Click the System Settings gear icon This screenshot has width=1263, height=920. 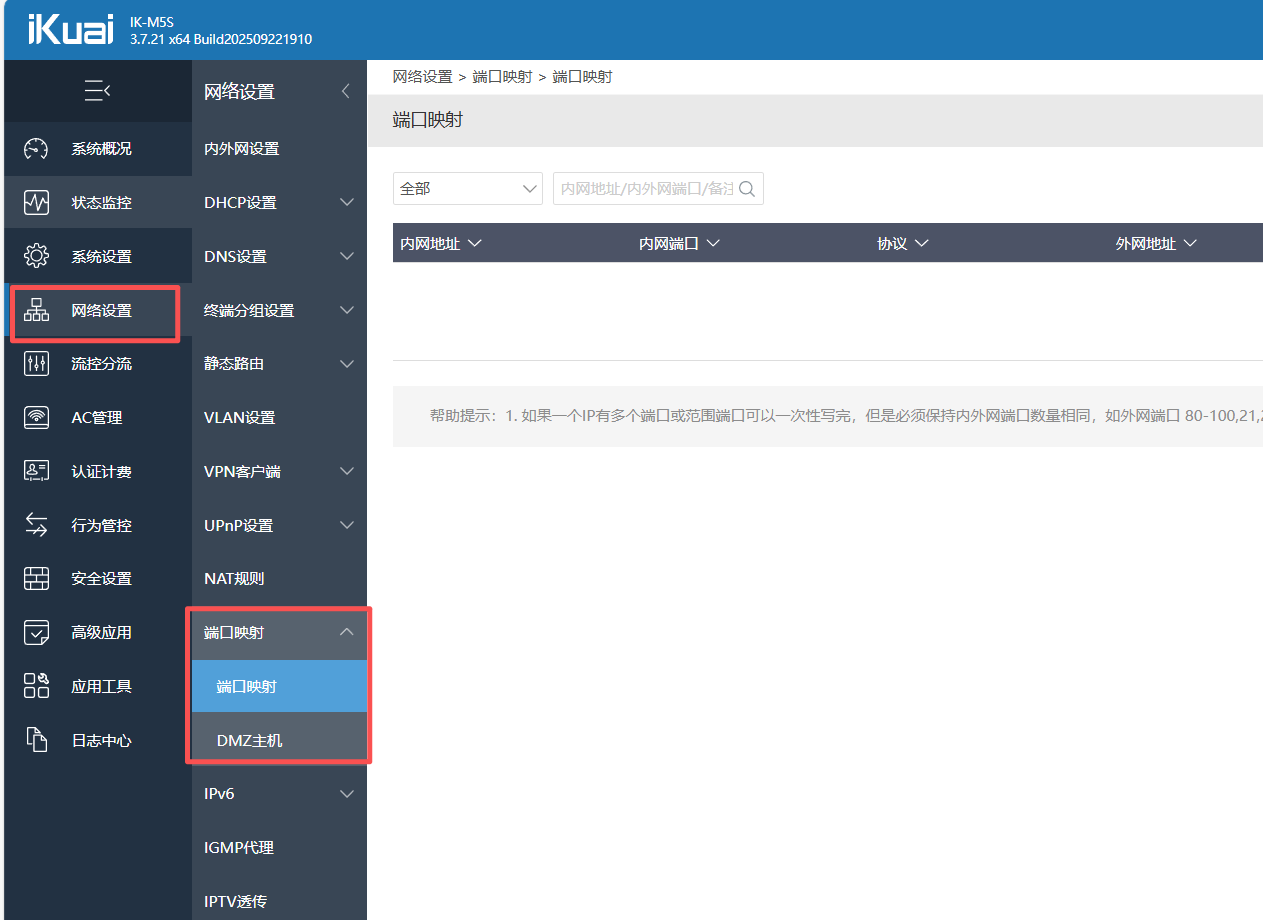click(36, 256)
